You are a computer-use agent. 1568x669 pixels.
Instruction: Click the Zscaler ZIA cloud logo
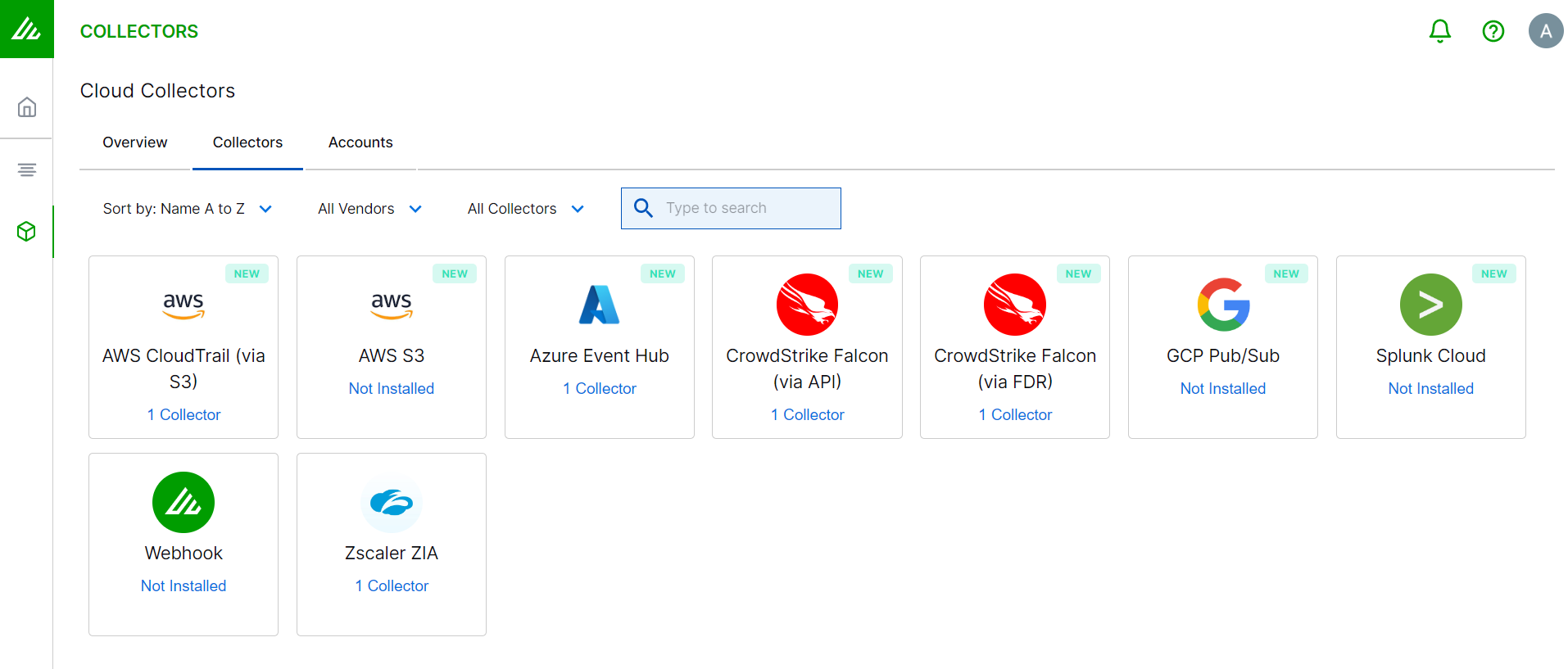(x=392, y=502)
